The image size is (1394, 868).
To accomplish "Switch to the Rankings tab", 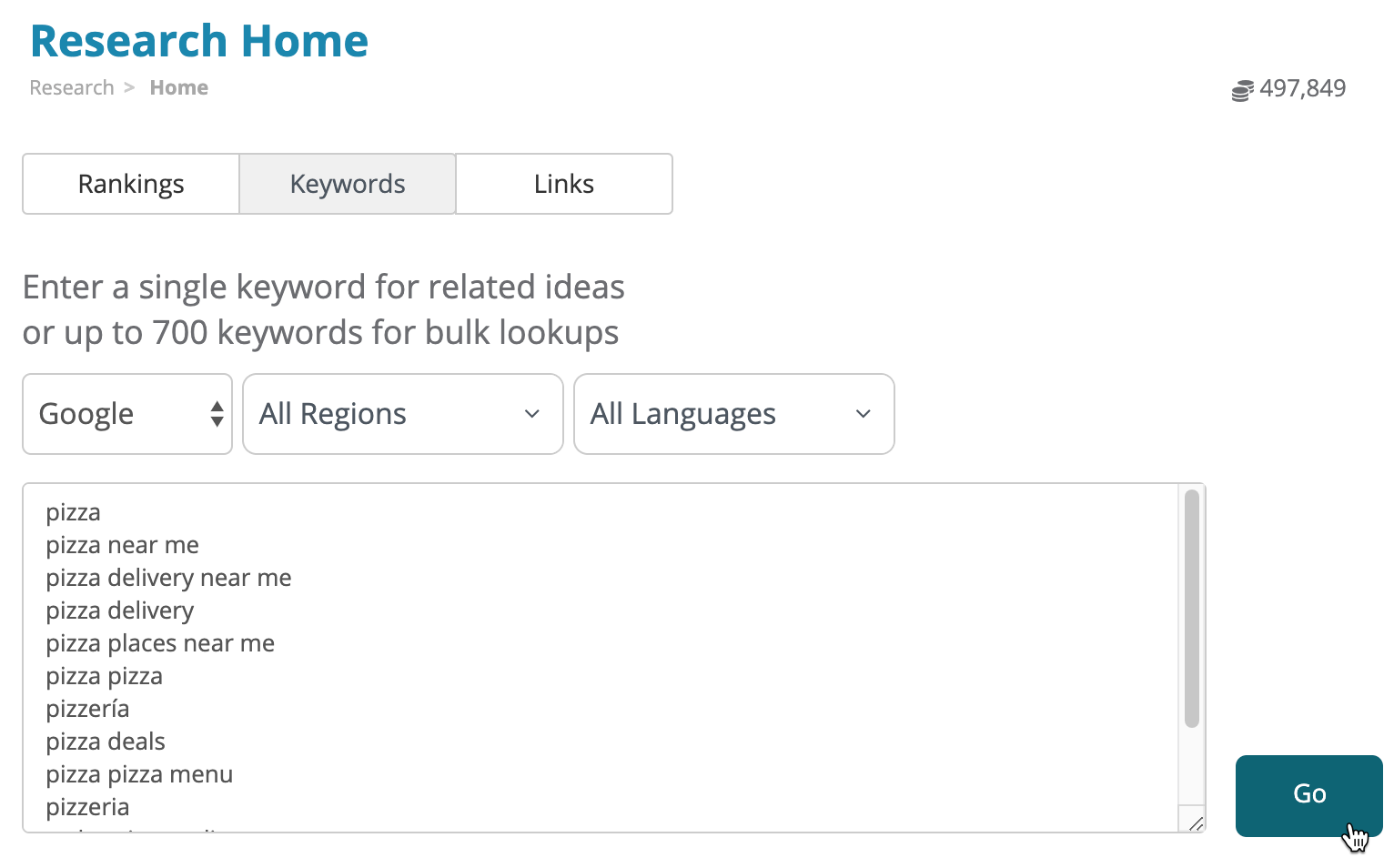I will point(130,184).
